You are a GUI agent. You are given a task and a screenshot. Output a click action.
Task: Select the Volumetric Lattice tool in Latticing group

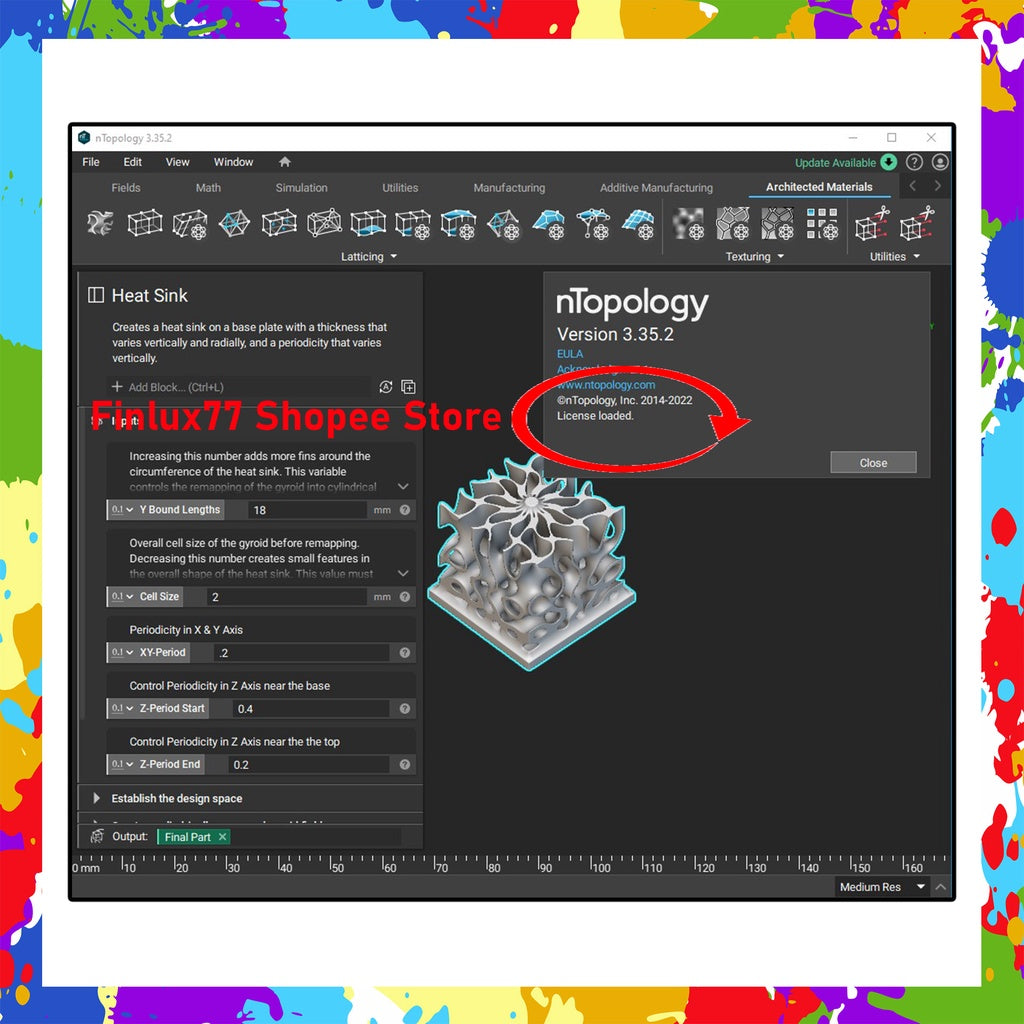tap(145, 224)
